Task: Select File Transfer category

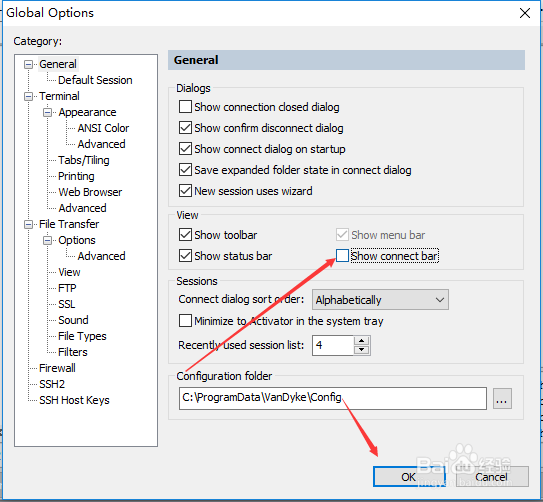Action: click(x=69, y=224)
